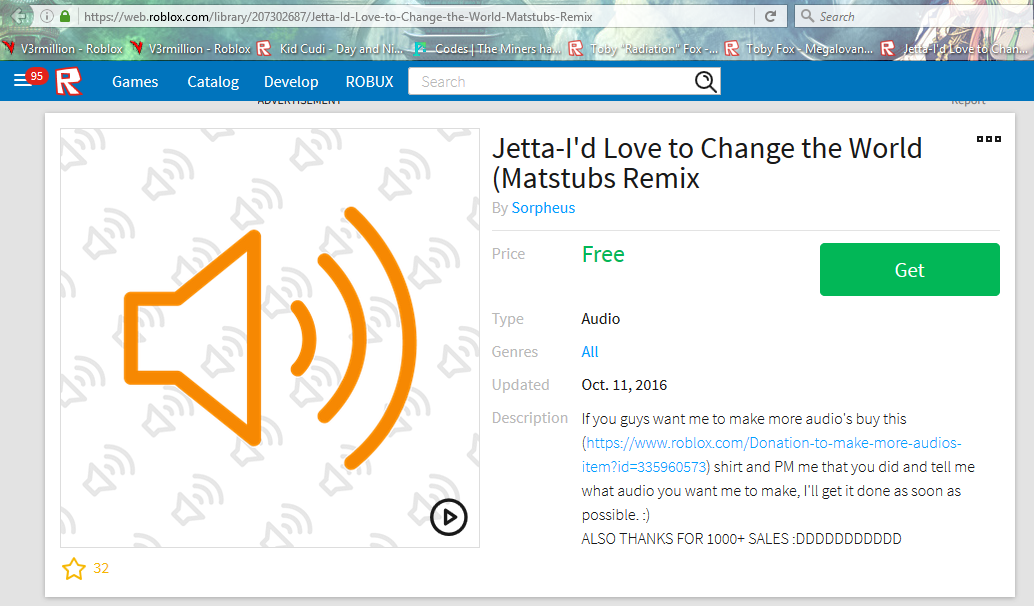The image size is (1034, 606).
Task: Open the hamburger navigation menu
Action: tap(22, 80)
